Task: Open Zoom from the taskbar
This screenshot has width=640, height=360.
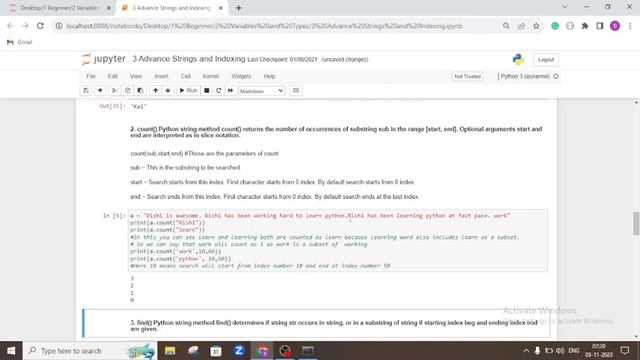Action: tap(239, 351)
